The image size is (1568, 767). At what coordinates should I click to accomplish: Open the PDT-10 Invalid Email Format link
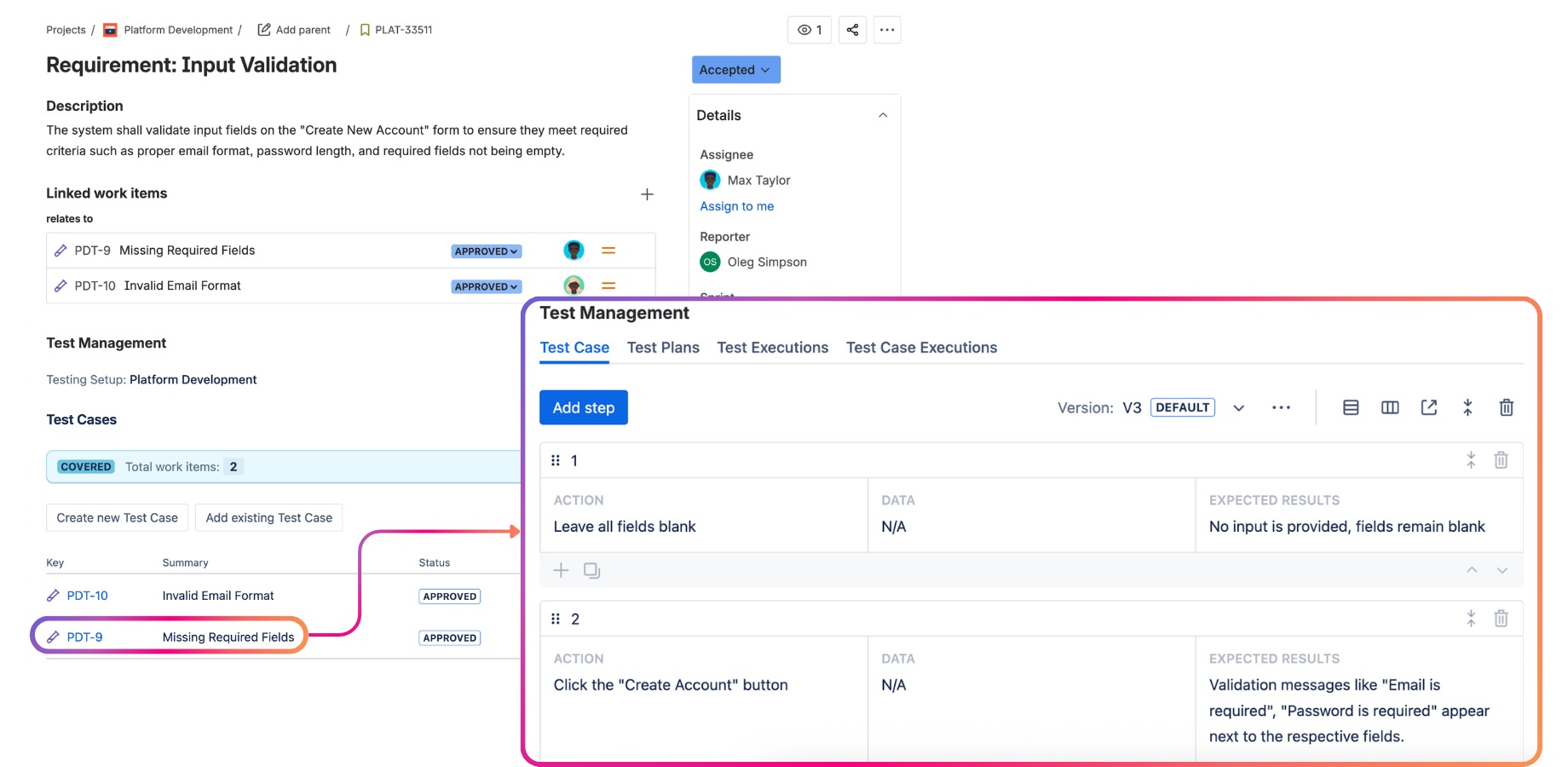coord(88,595)
